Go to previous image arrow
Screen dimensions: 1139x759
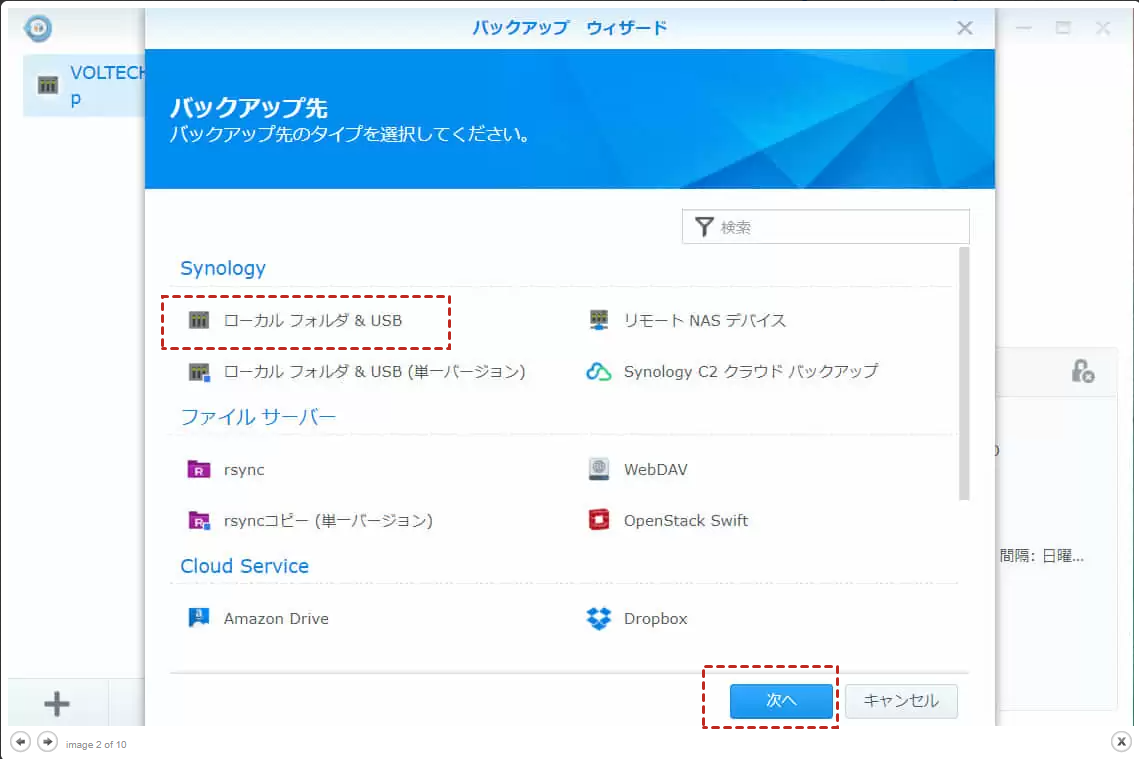[x=21, y=742]
